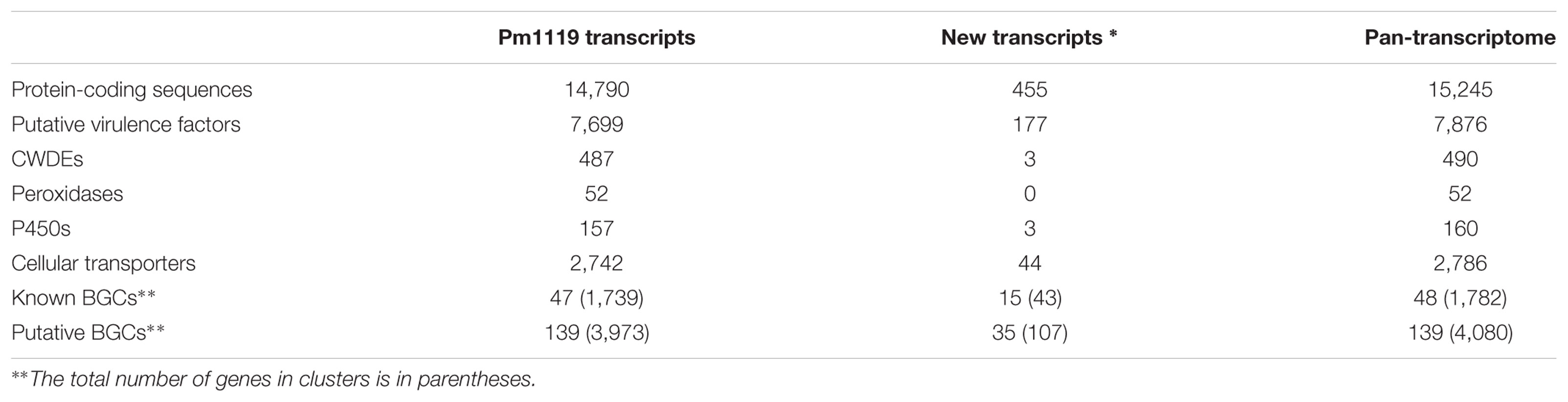Click the CWDEs row label

pyautogui.click(x=47, y=159)
